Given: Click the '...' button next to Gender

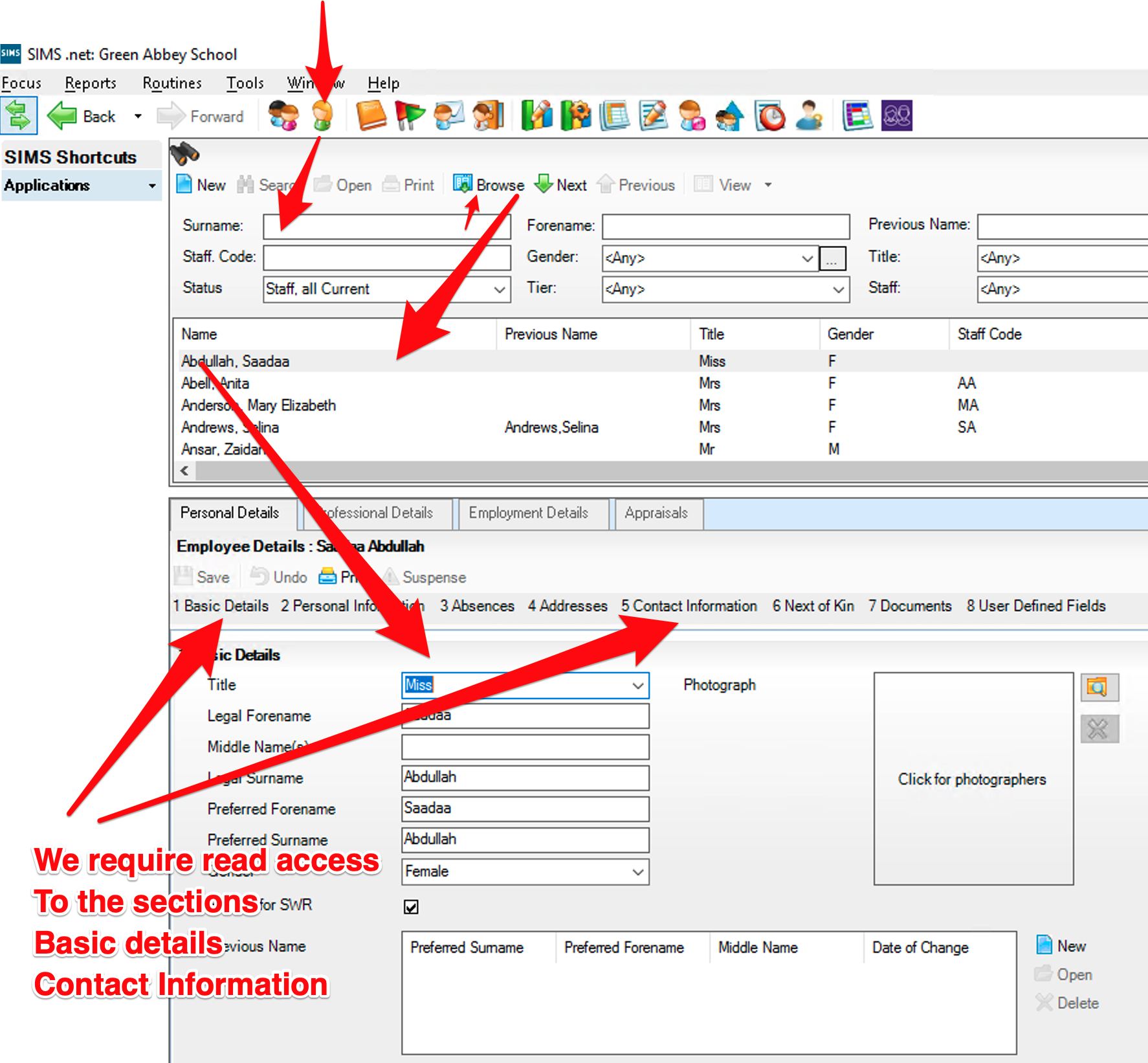Looking at the screenshot, I should tap(832, 258).
